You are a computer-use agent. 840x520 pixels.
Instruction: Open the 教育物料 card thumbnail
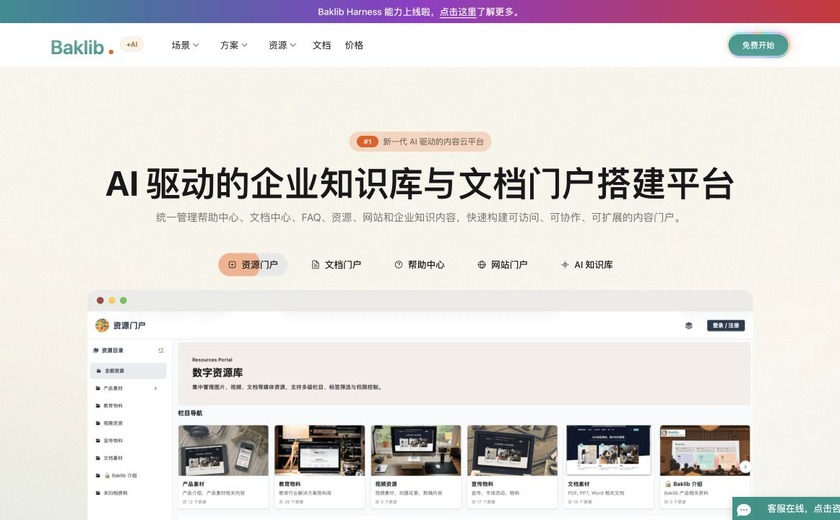click(320, 450)
